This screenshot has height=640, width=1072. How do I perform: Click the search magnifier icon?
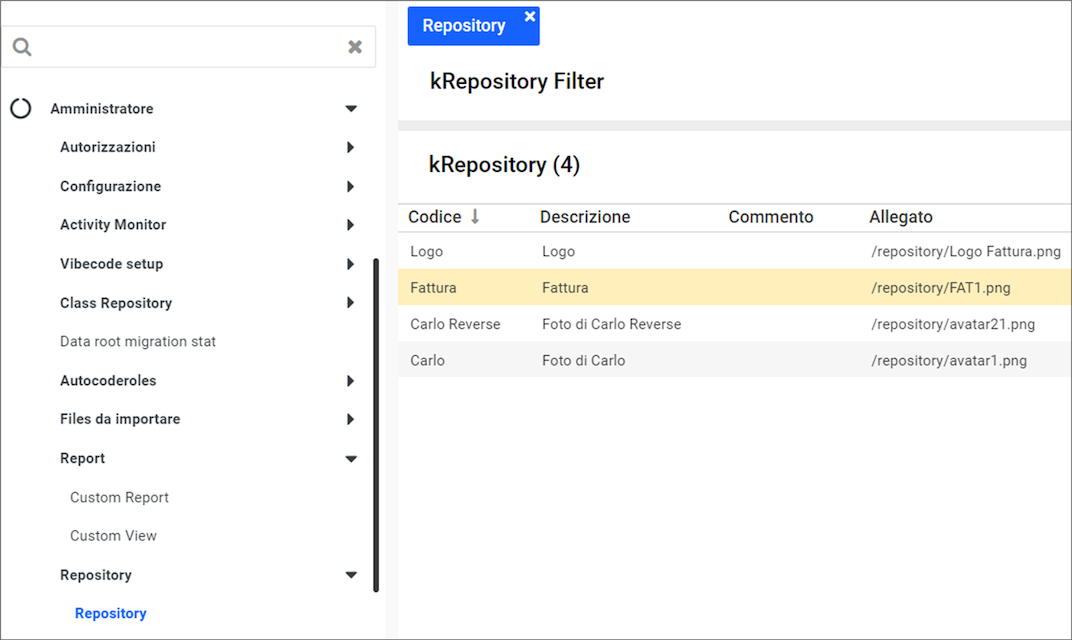coord(22,47)
